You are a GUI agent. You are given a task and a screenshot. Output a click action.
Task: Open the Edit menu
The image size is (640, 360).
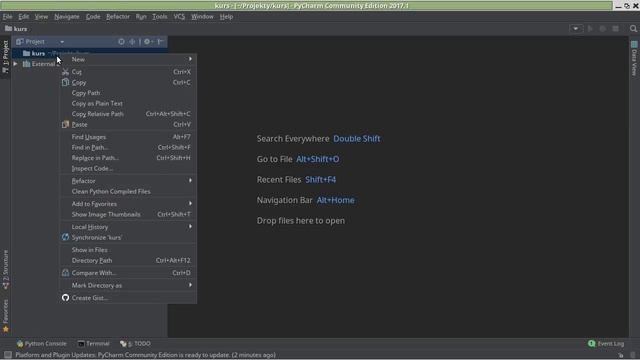(23, 17)
